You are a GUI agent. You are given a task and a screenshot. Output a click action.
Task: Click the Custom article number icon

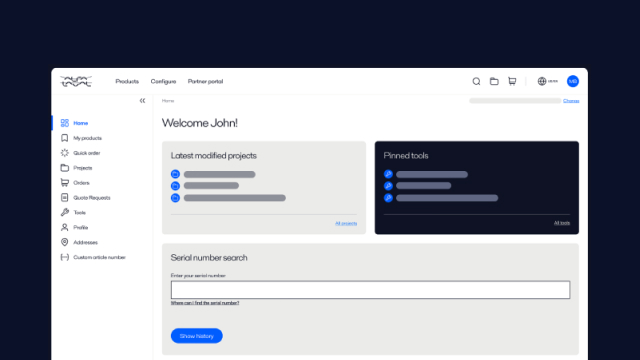pos(64,257)
